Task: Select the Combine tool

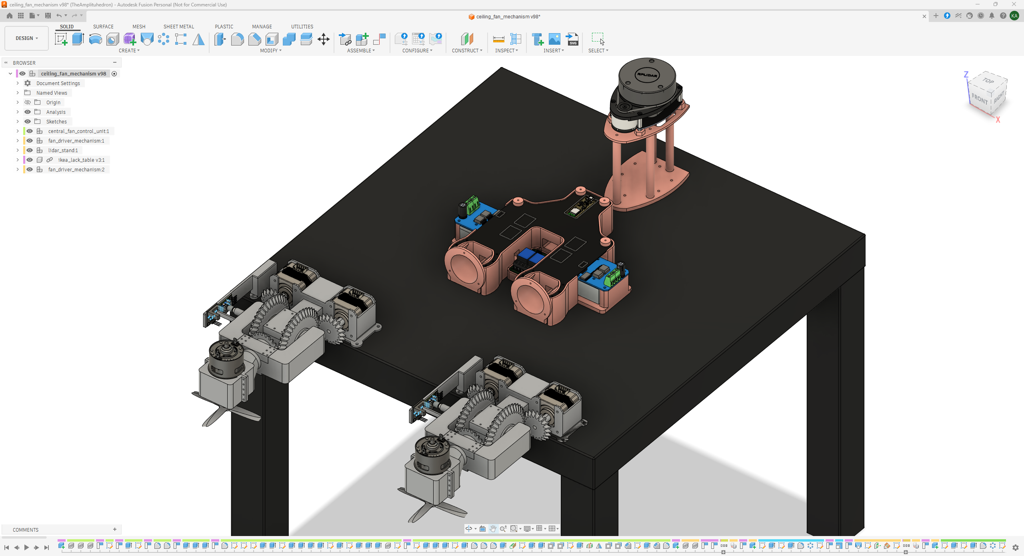Action: point(289,39)
